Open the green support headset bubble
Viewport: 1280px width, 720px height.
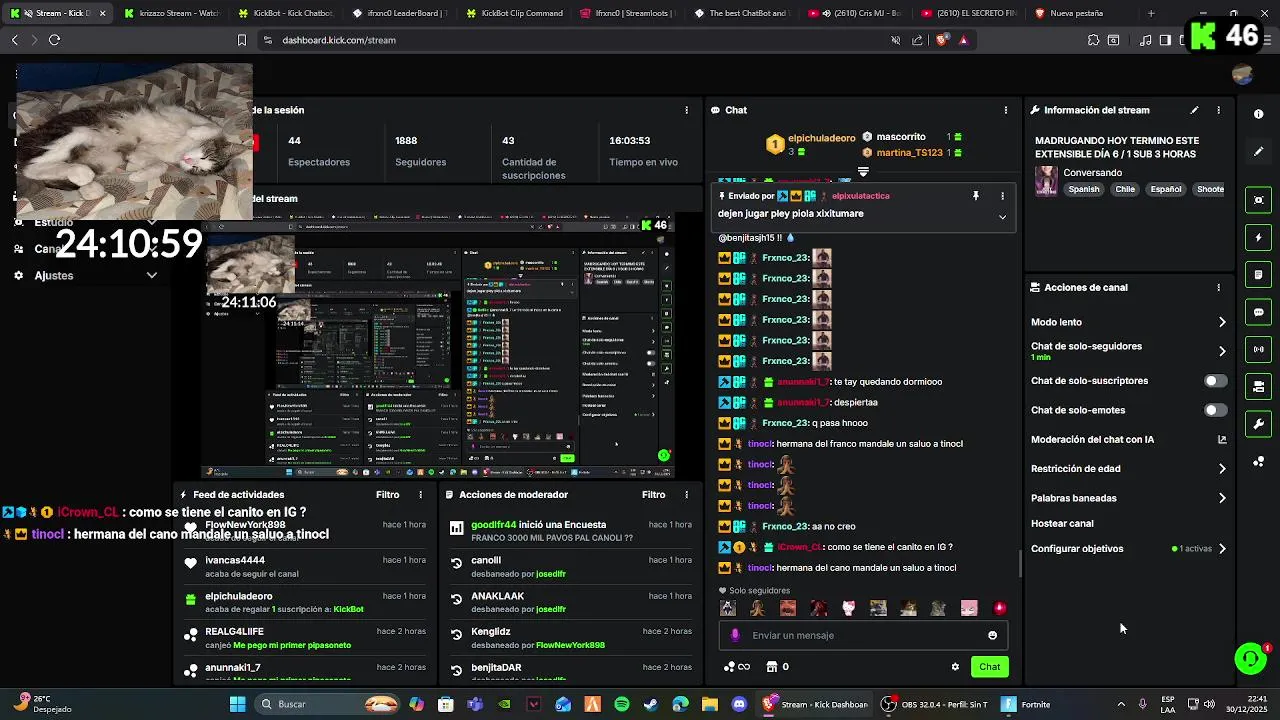(x=1250, y=658)
